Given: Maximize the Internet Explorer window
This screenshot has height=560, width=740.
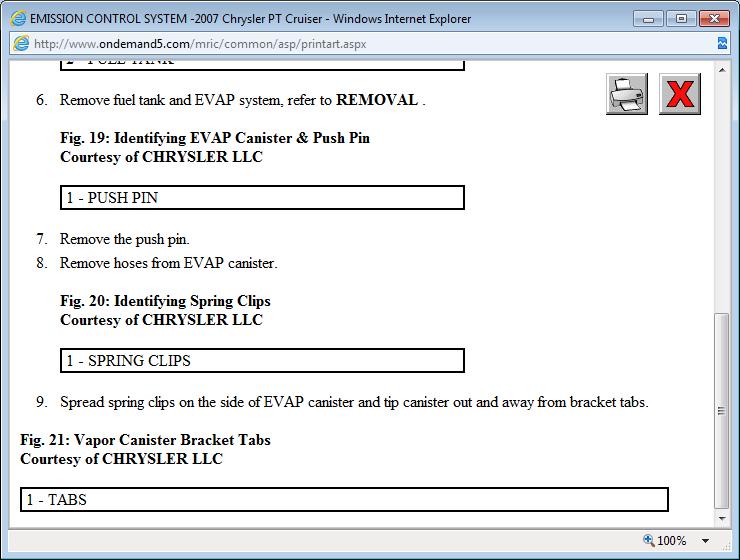Looking at the screenshot, I should pyautogui.click(x=681, y=19).
